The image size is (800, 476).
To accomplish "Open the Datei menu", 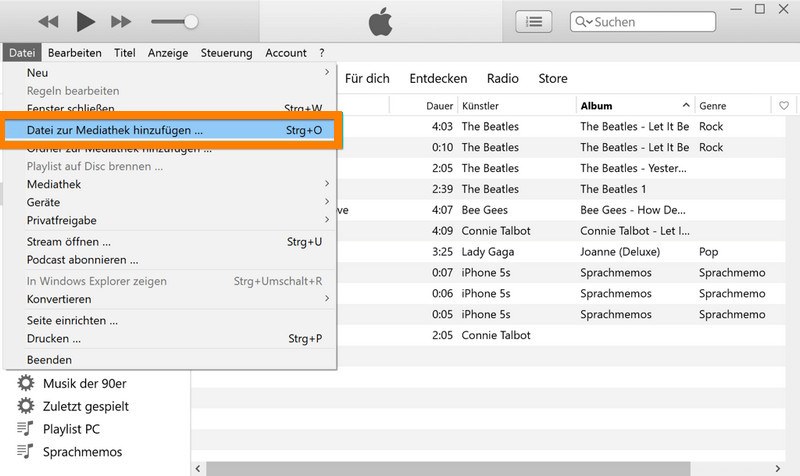I will [22, 53].
